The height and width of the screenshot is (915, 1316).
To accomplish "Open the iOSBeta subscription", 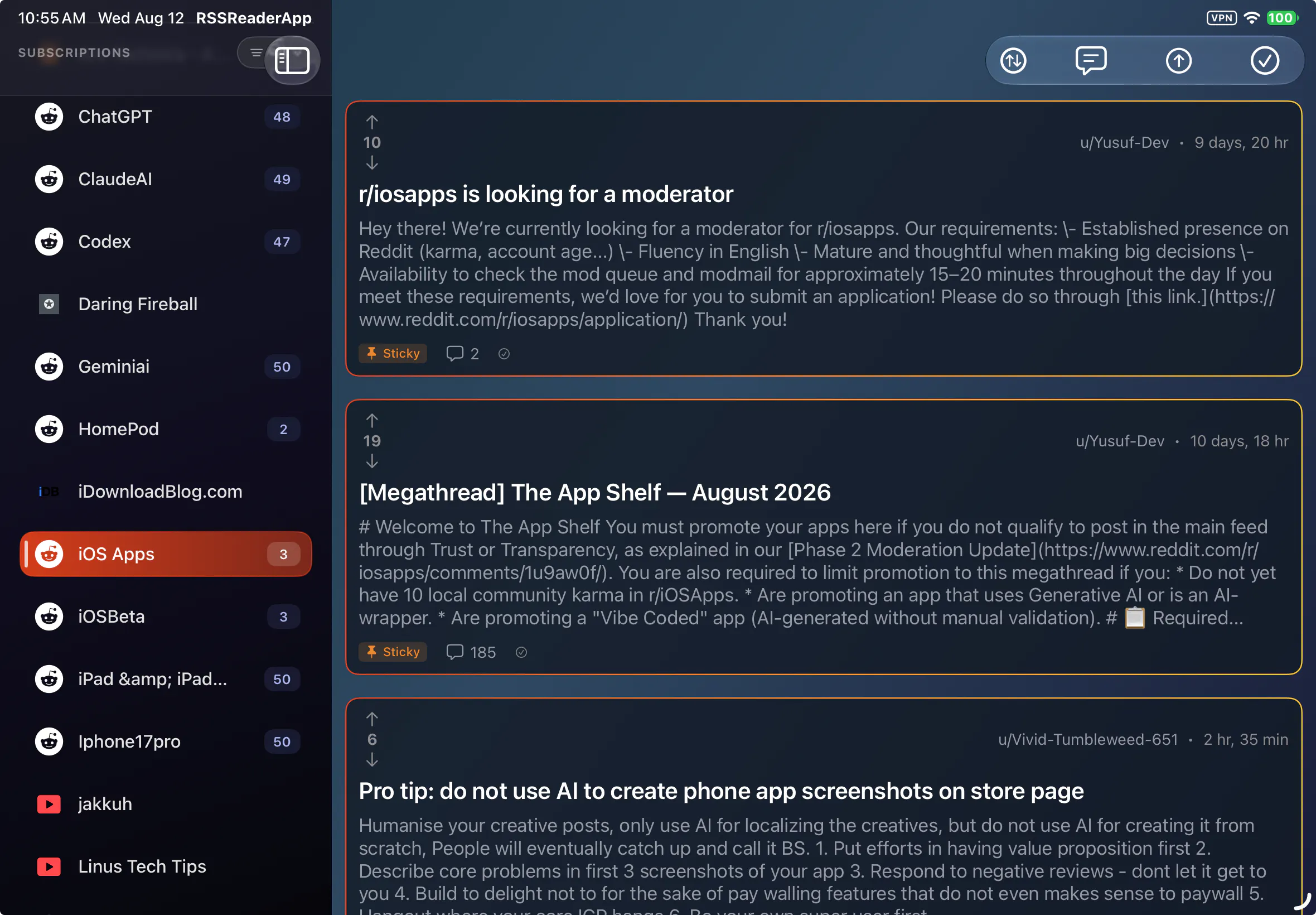I will tap(166, 617).
